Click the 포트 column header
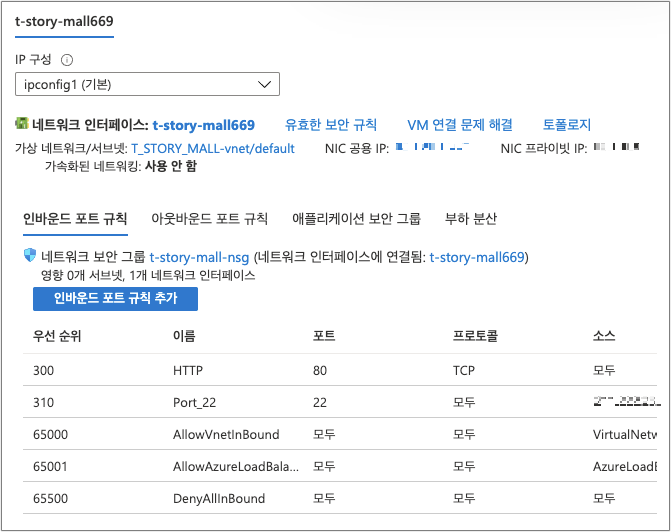 coord(324,336)
